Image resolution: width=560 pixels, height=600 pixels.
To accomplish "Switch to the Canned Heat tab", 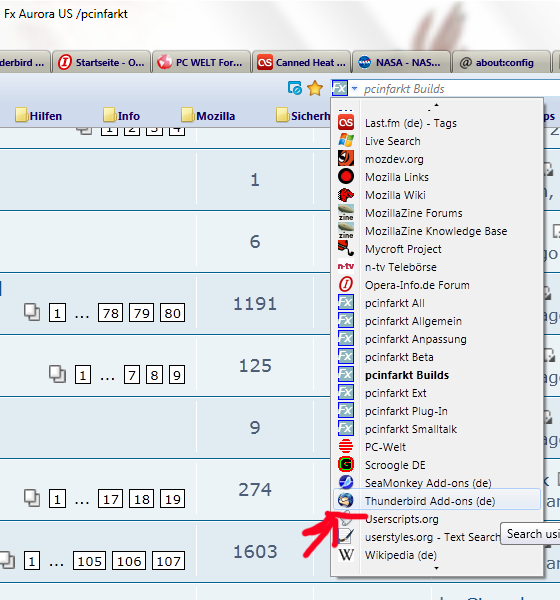I will tap(301, 62).
